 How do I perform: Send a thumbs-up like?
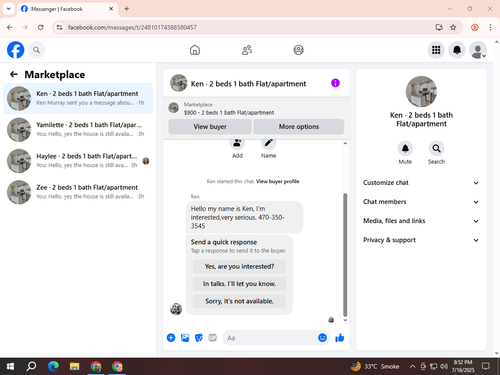[340, 338]
